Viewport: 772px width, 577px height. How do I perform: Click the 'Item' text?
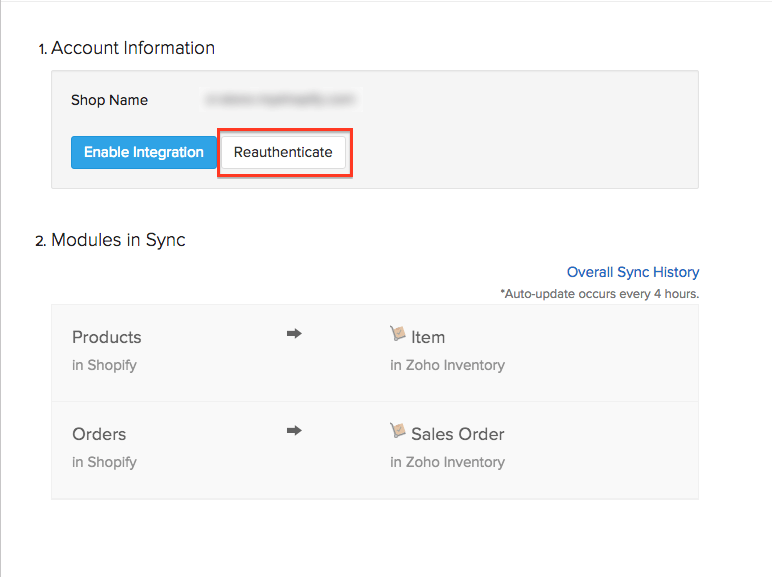(x=428, y=337)
